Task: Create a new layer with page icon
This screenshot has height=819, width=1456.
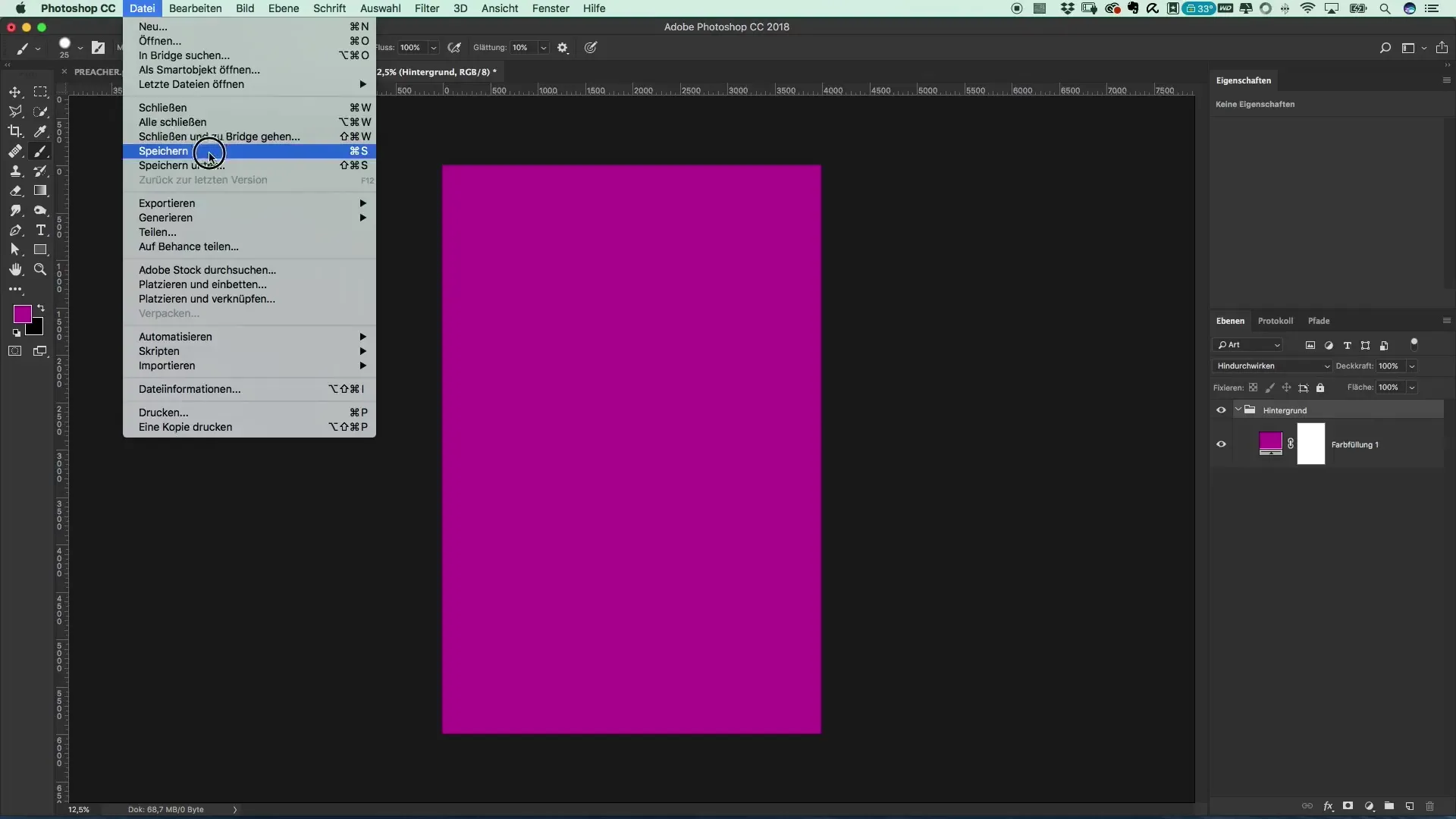Action: 1410,806
